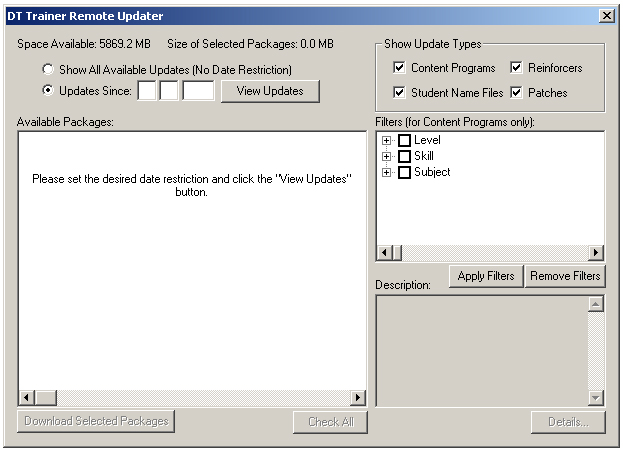This screenshot has height=452, width=623.
Task: Click the Check All button
Action: coord(331,422)
